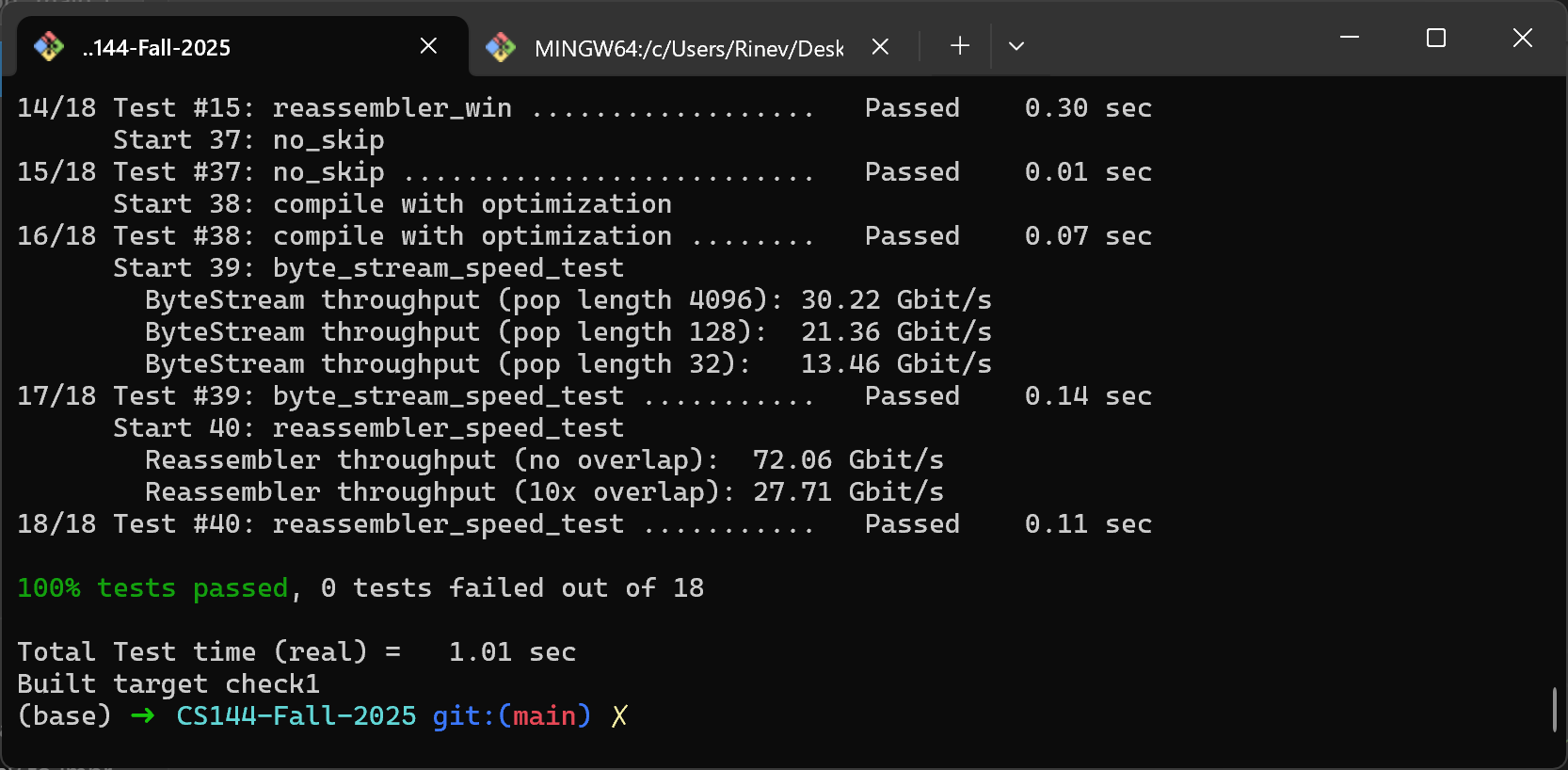Viewport: 1568px width, 770px height.
Task: Click the CS144-Fall-2025 directory name in the prompt
Action: pyautogui.click(x=296, y=716)
